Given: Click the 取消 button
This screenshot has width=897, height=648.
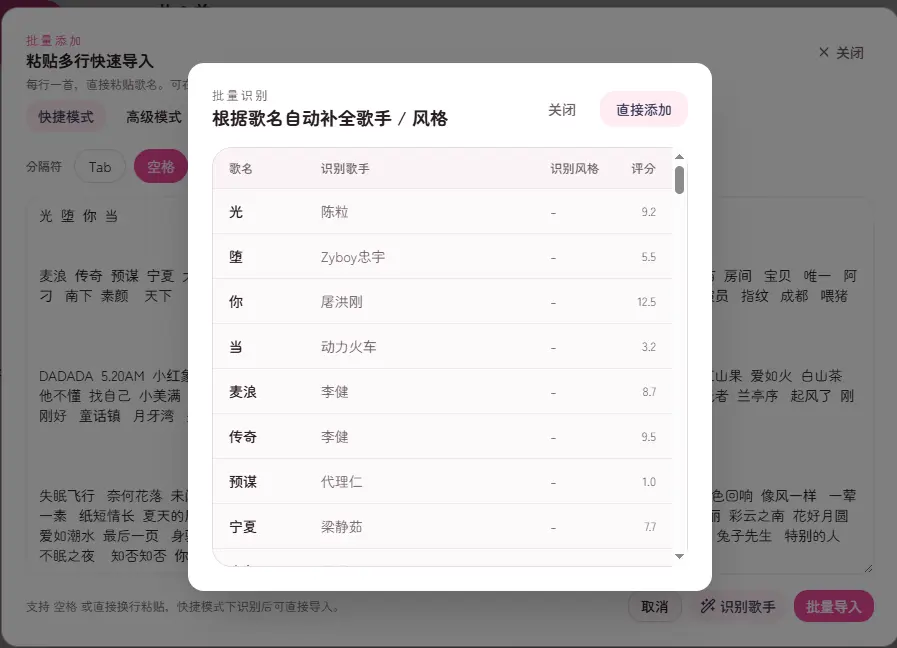Looking at the screenshot, I should pos(655,606).
